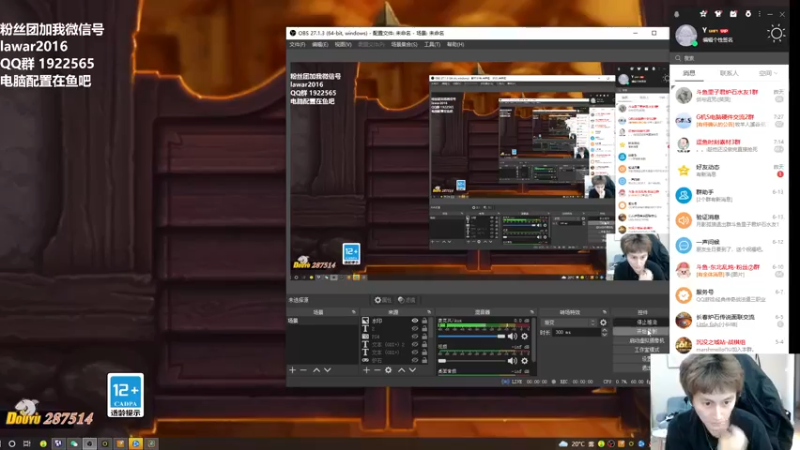Open the calendar check icon in the QQ header
This screenshot has width=800, height=450.
(733, 14)
